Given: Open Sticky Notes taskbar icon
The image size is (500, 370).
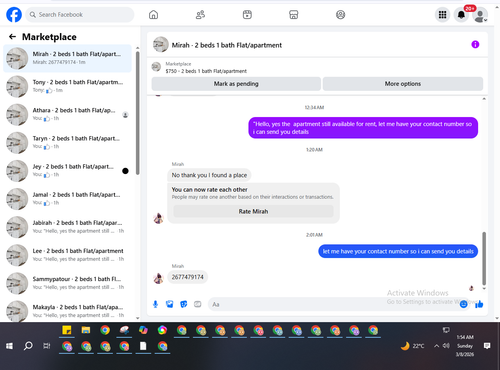Looking at the screenshot, I should 67,330.
